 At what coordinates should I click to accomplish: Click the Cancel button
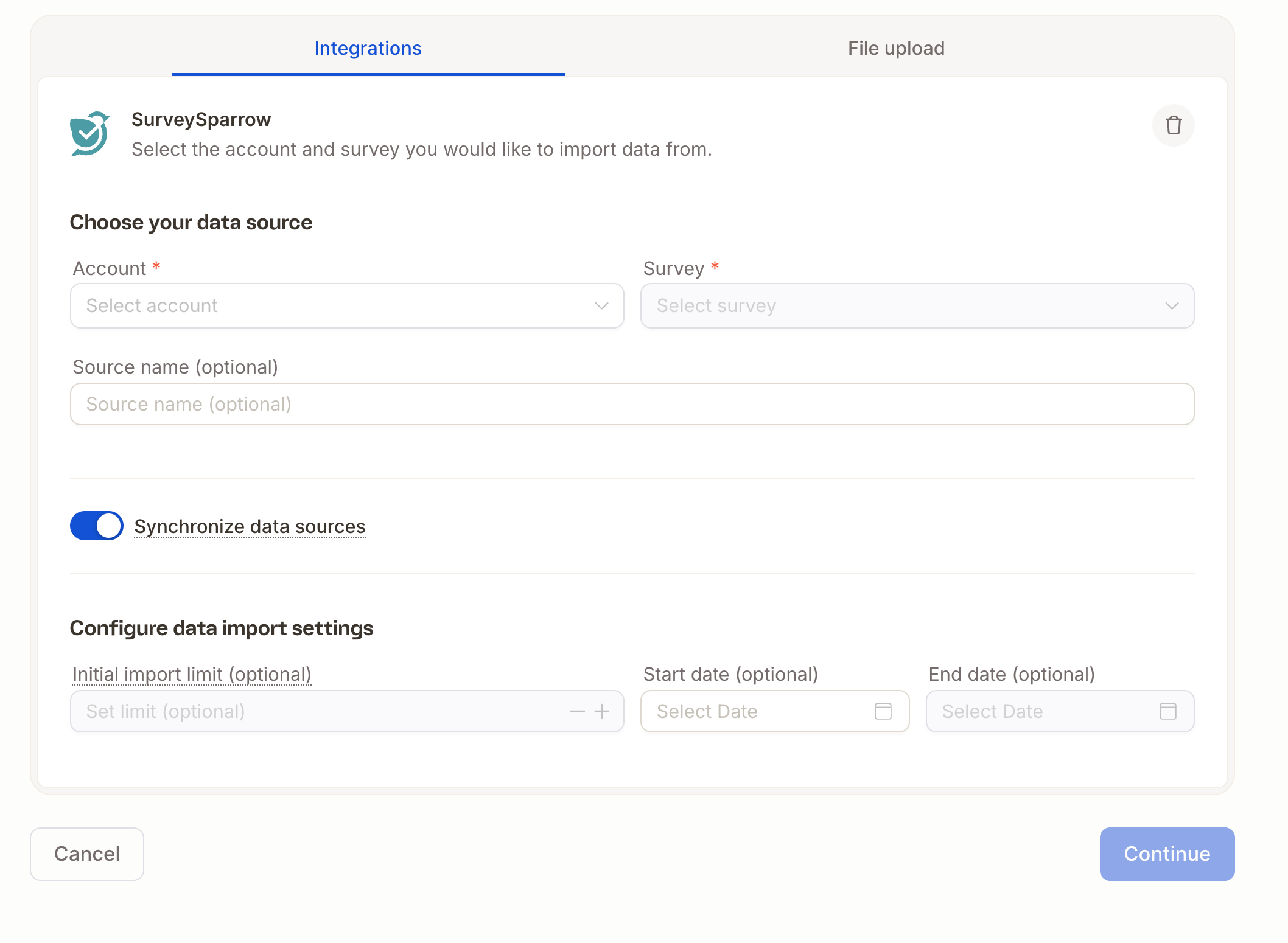pos(87,854)
